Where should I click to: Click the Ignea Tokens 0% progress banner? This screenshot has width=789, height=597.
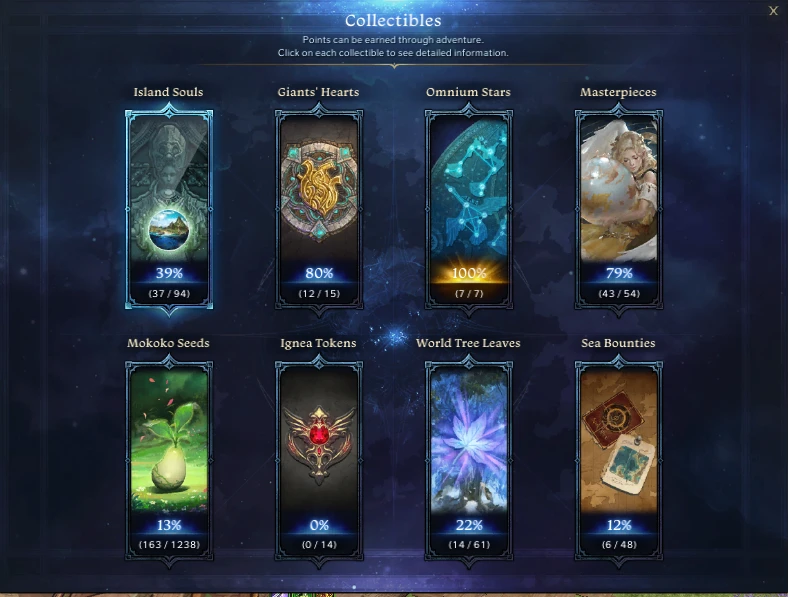point(319,525)
